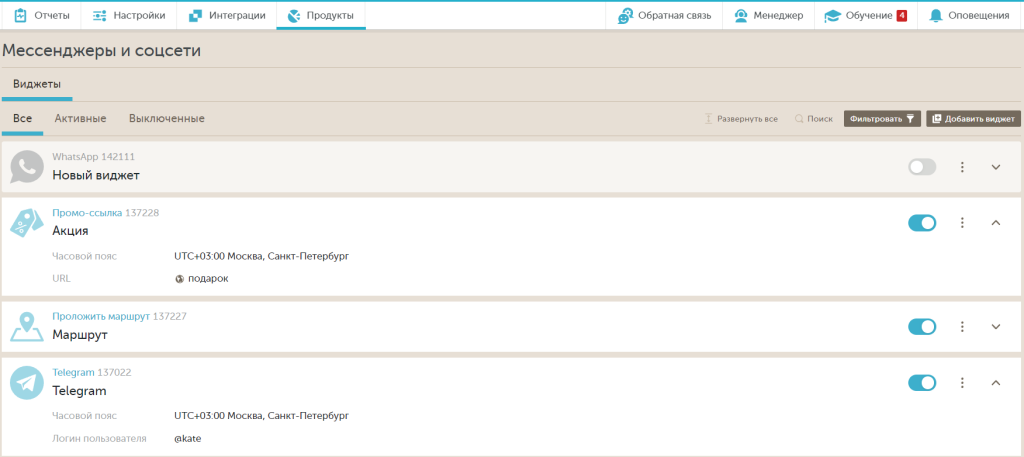This screenshot has height=457, width=1024.
Task: Select the Продукты menu item
Action: coord(321,15)
